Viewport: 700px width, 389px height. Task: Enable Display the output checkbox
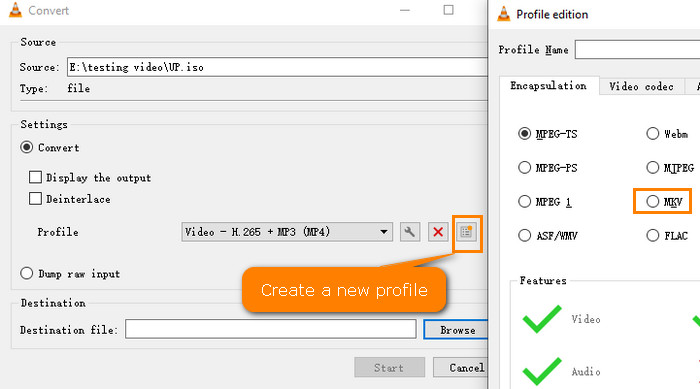pos(35,177)
